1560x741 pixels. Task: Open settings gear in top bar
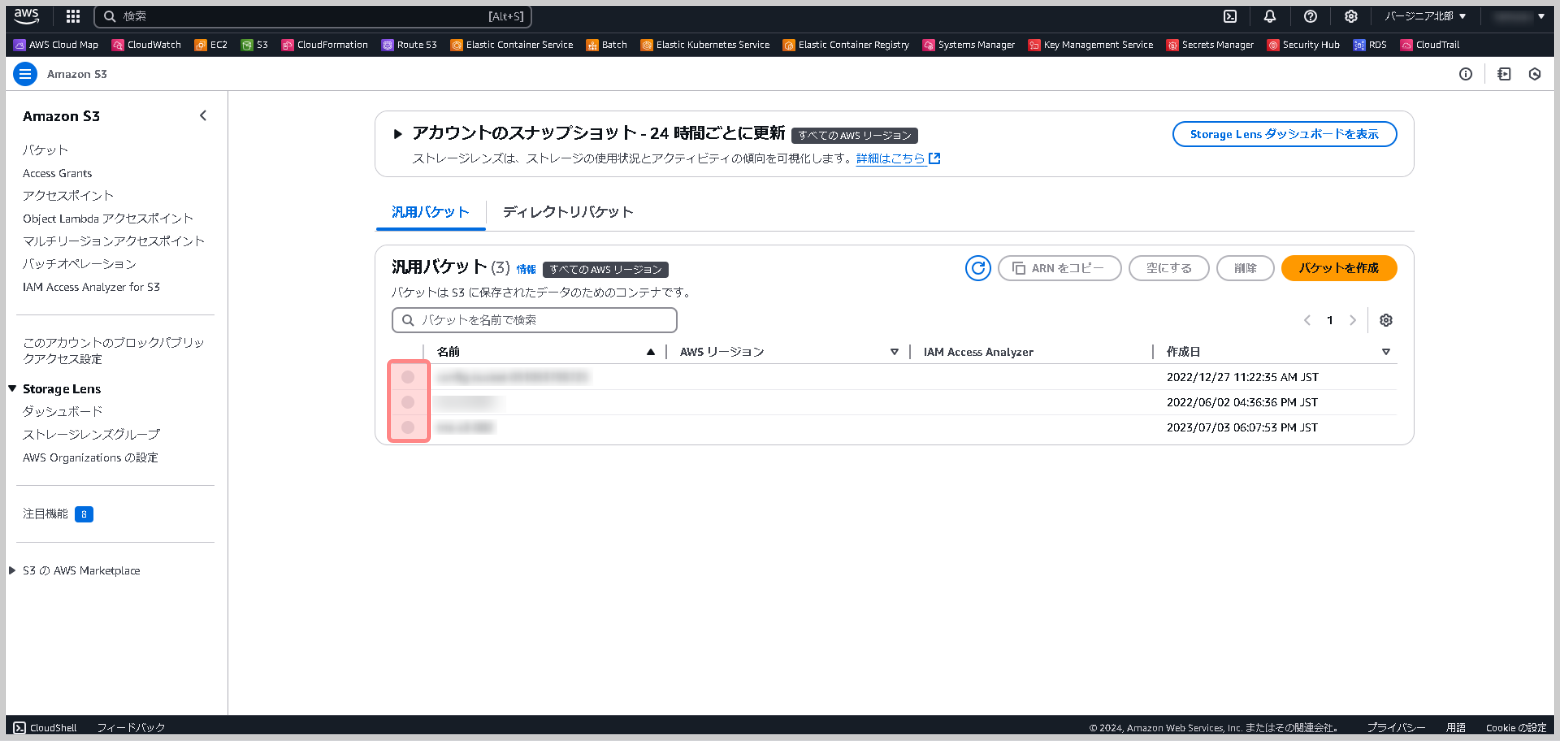tap(1351, 16)
